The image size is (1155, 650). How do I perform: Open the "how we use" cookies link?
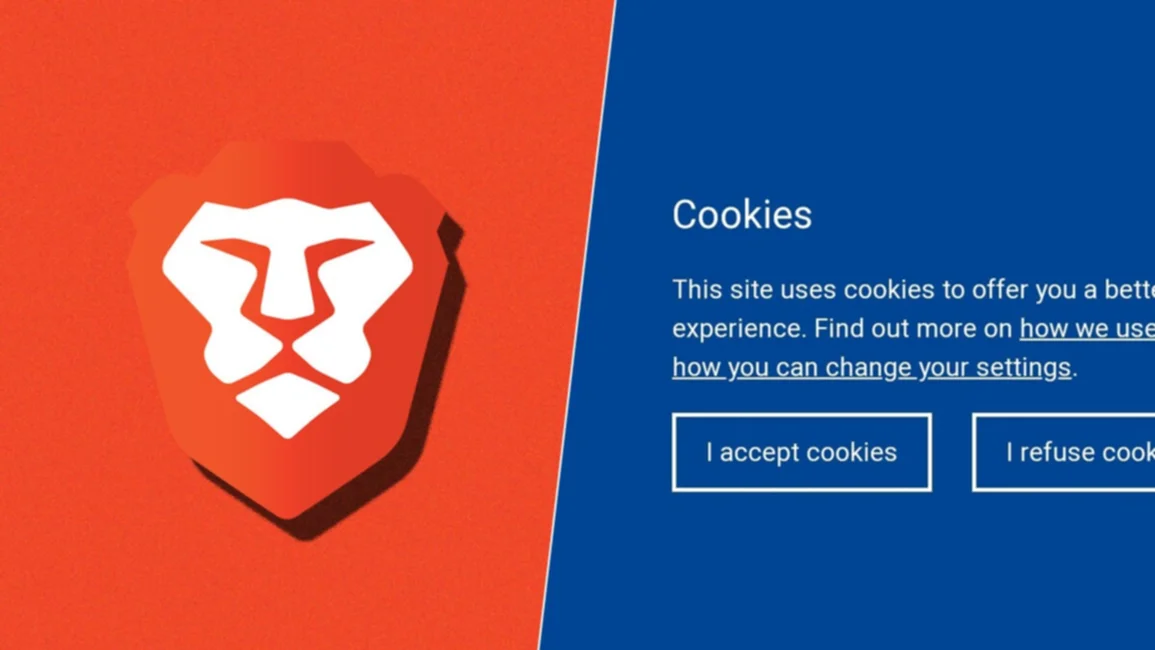[1087, 329]
